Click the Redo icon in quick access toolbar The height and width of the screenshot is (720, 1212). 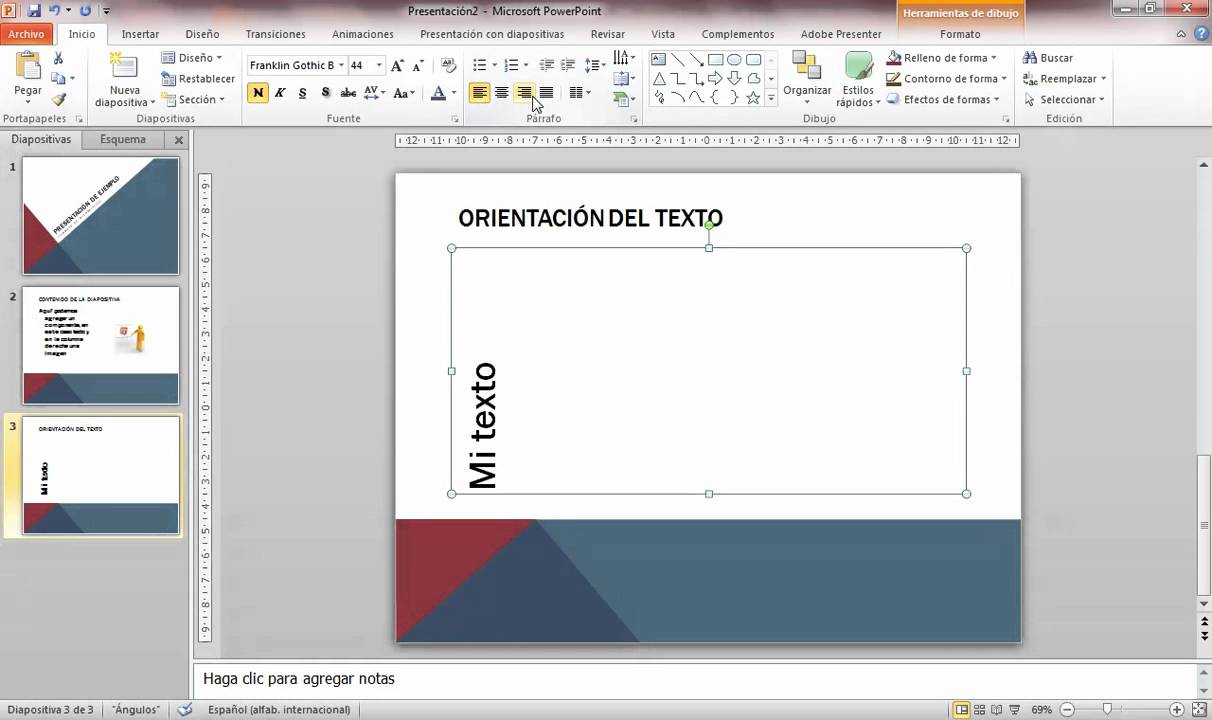coord(84,10)
